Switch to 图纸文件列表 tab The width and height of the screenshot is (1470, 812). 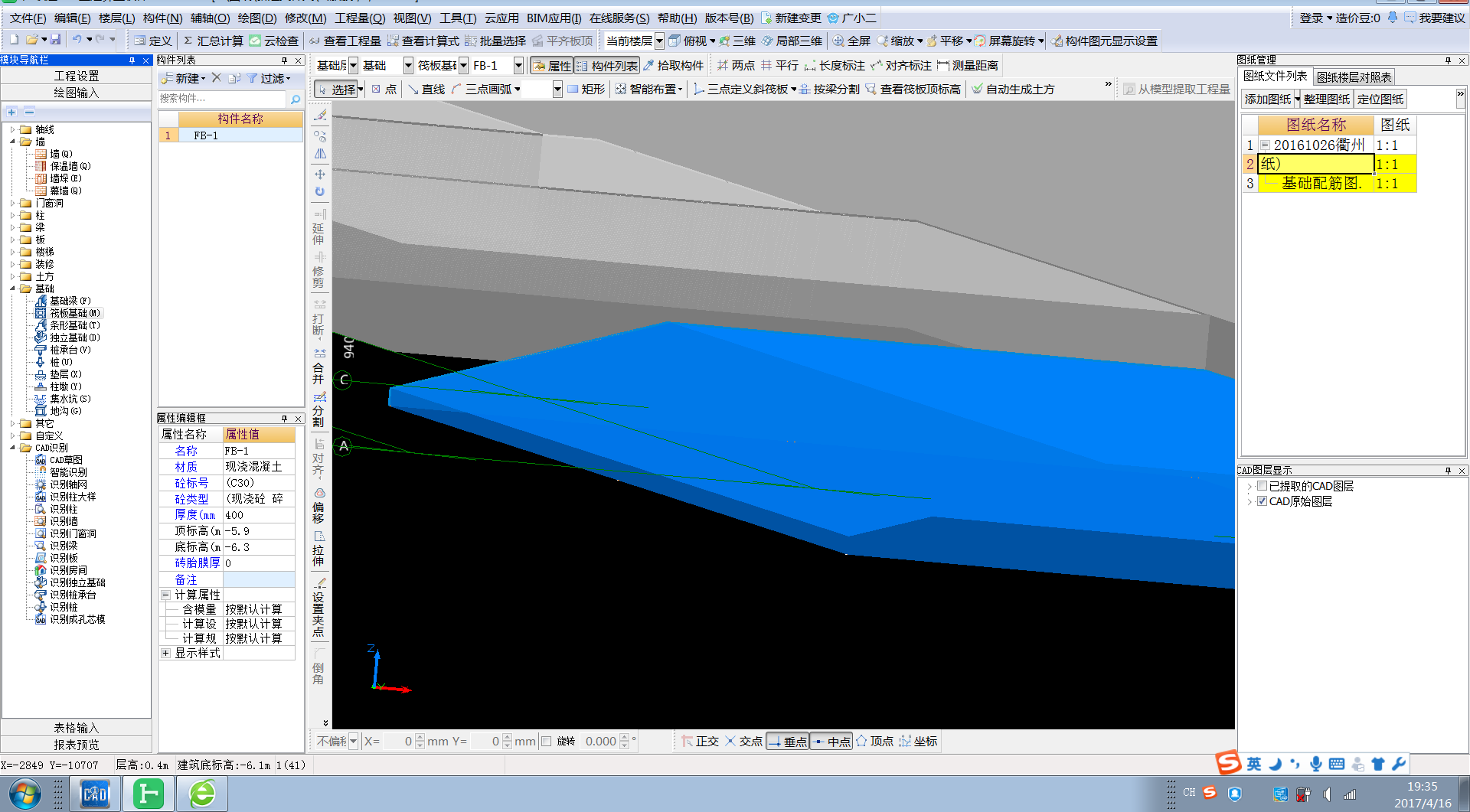point(1276,77)
